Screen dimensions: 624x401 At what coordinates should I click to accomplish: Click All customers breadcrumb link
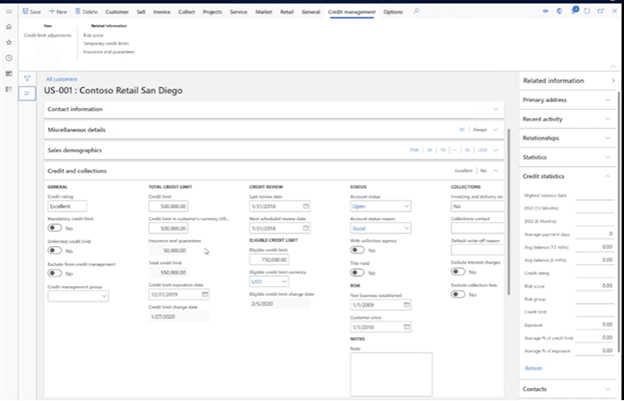tap(62, 79)
